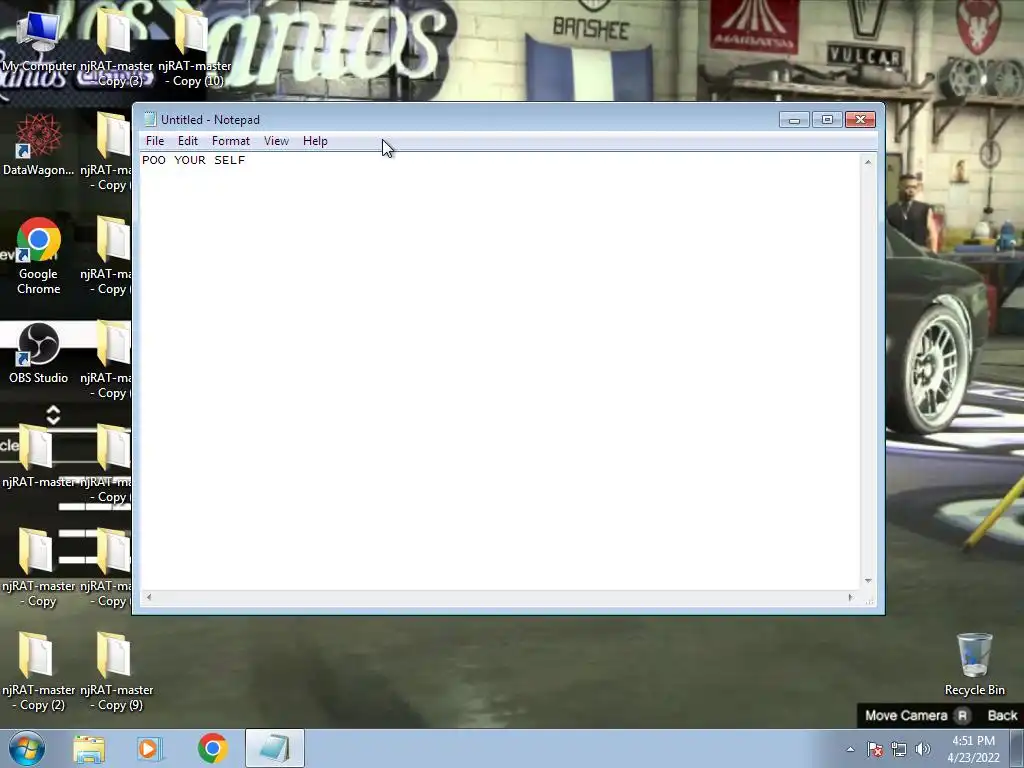The height and width of the screenshot is (768, 1024).
Task: Open the Help menu in Notepad
Action: click(315, 141)
